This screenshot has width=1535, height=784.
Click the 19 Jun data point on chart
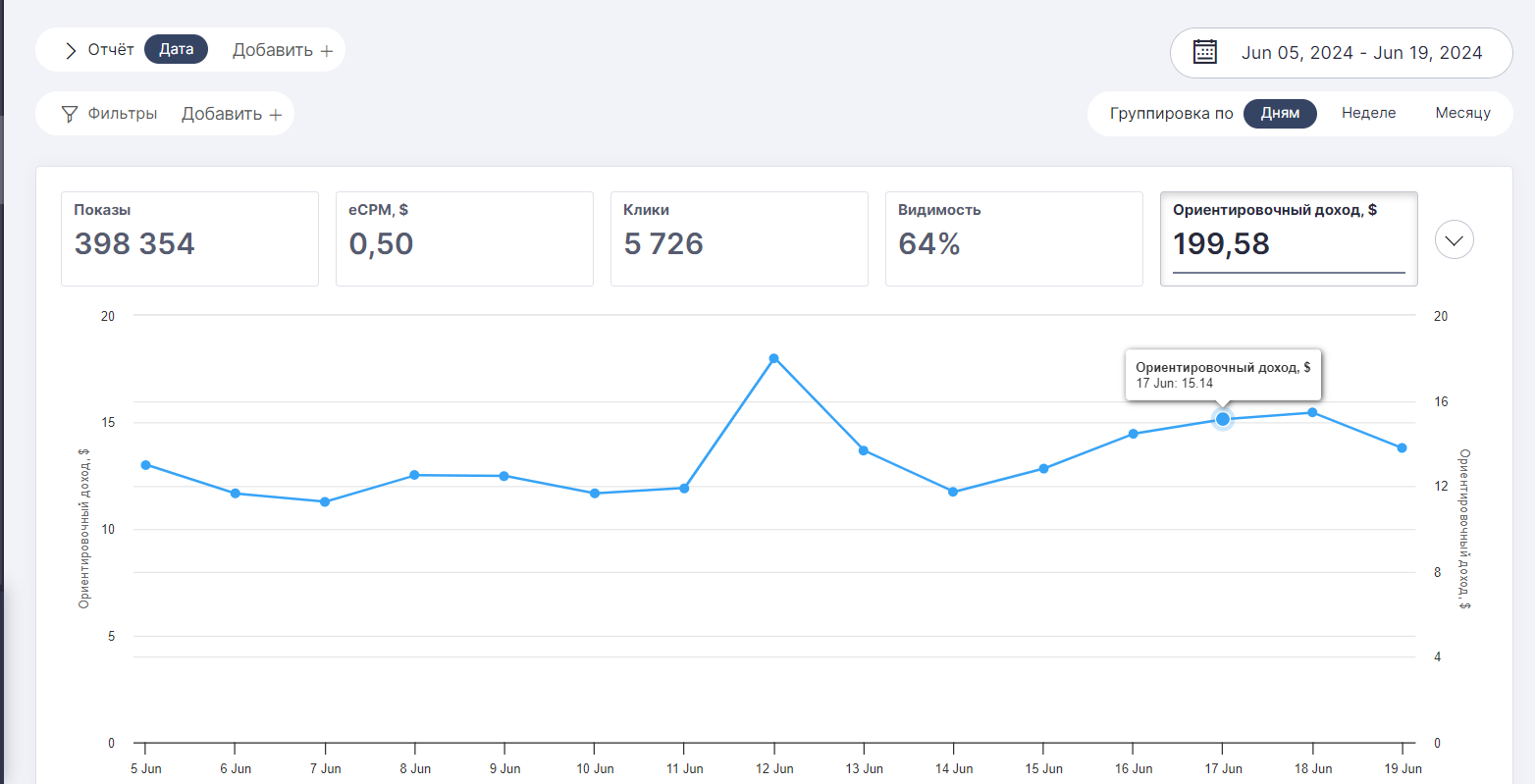[x=1402, y=447]
